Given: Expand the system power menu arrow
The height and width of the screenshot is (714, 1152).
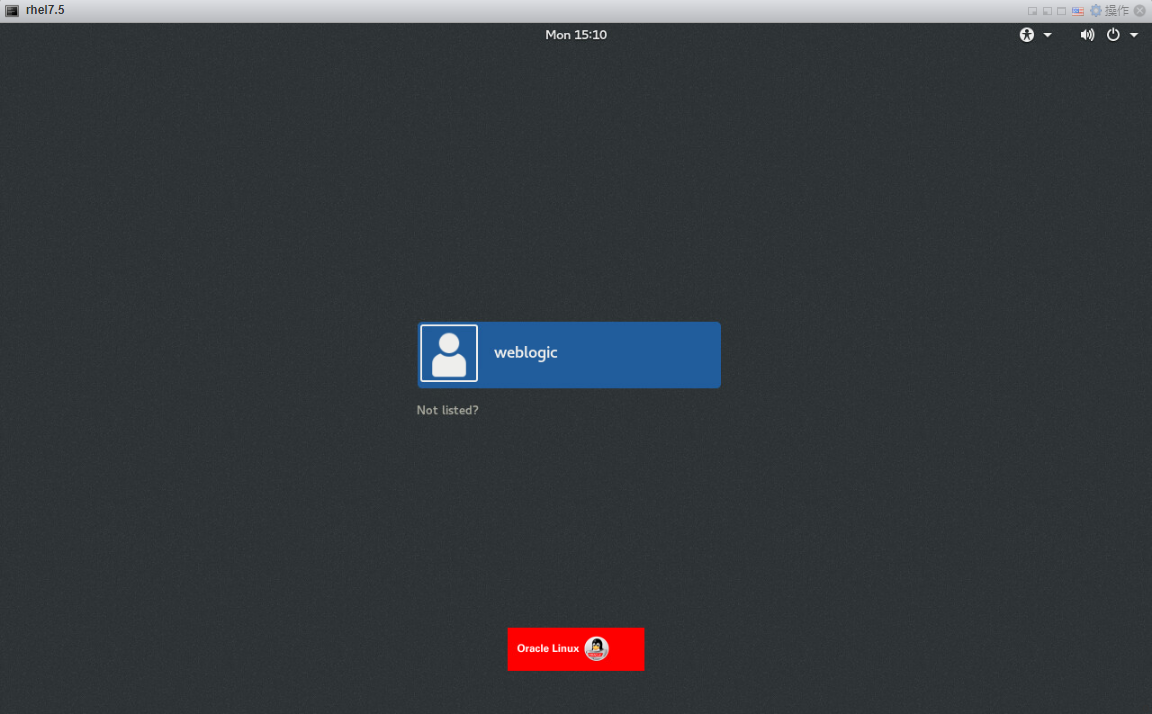Looking at the screenshot, I should point(1134,35).
